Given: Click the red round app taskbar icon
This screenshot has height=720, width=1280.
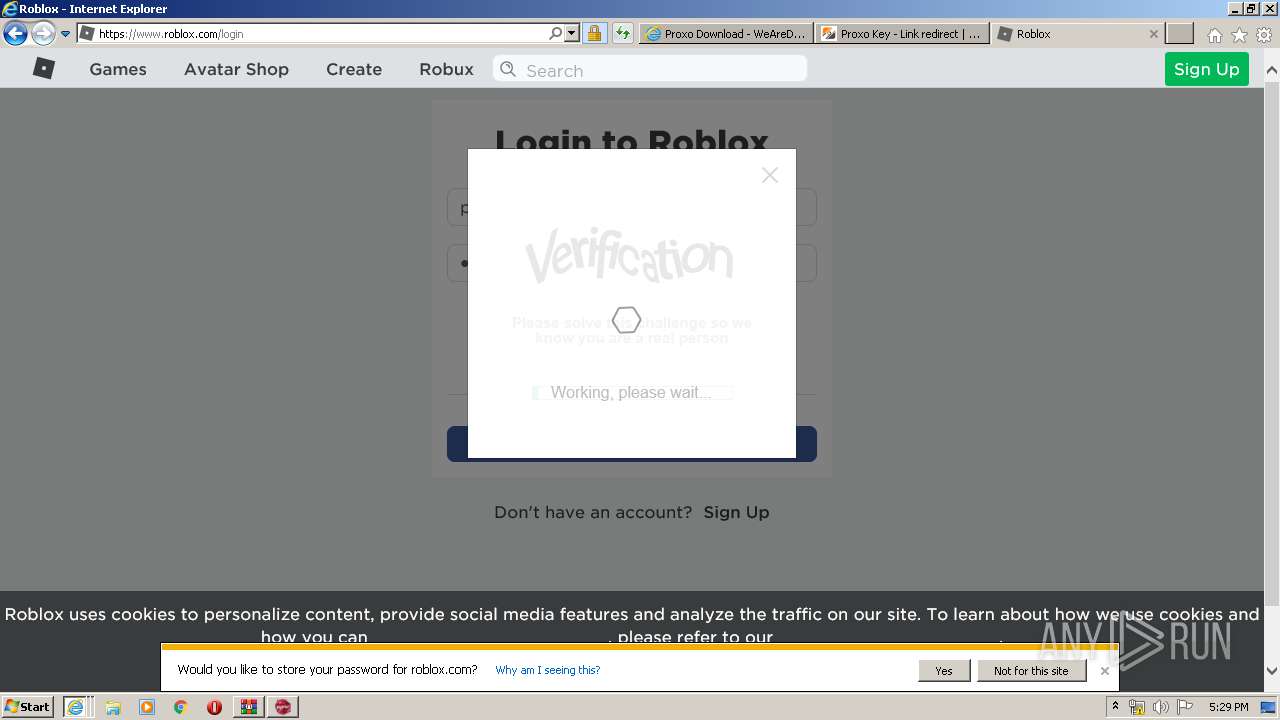Looking at the screenshot, I should click(283, 707).
